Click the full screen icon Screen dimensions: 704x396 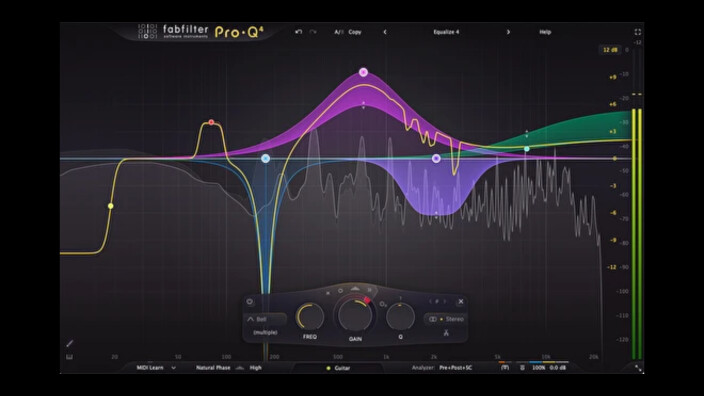click(638, 32)
